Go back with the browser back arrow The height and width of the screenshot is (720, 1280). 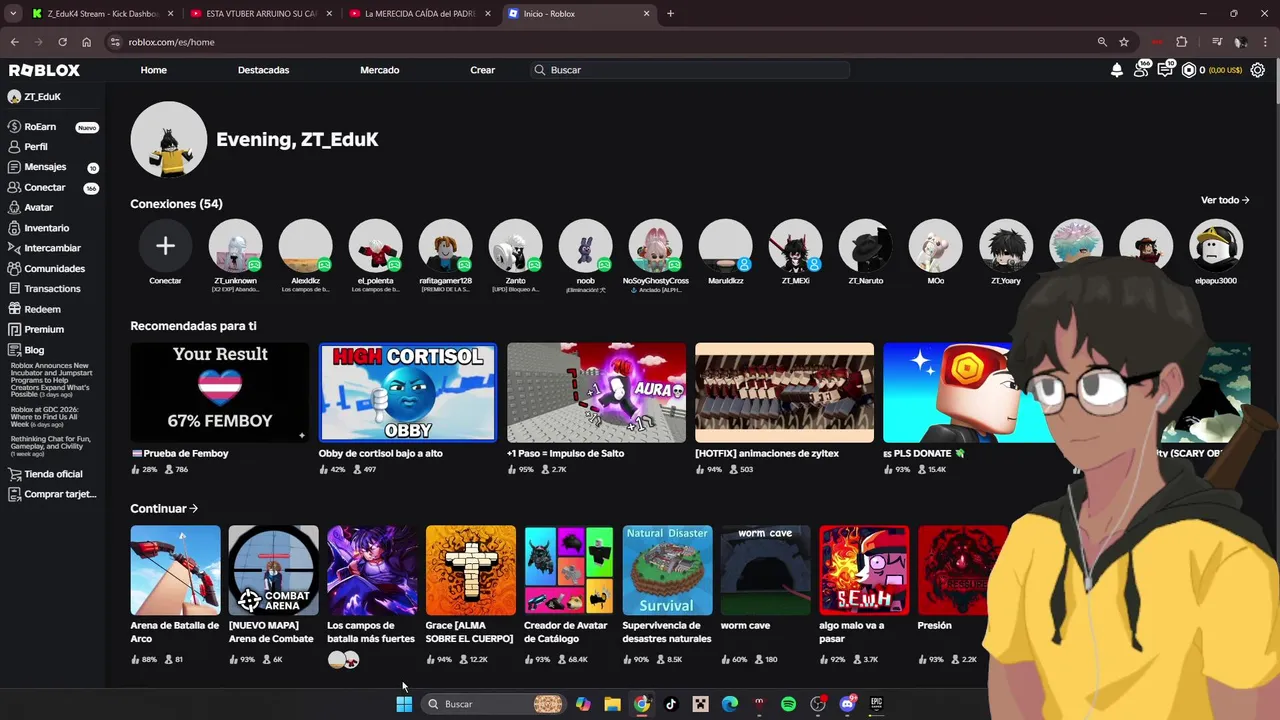click(15, 42)
